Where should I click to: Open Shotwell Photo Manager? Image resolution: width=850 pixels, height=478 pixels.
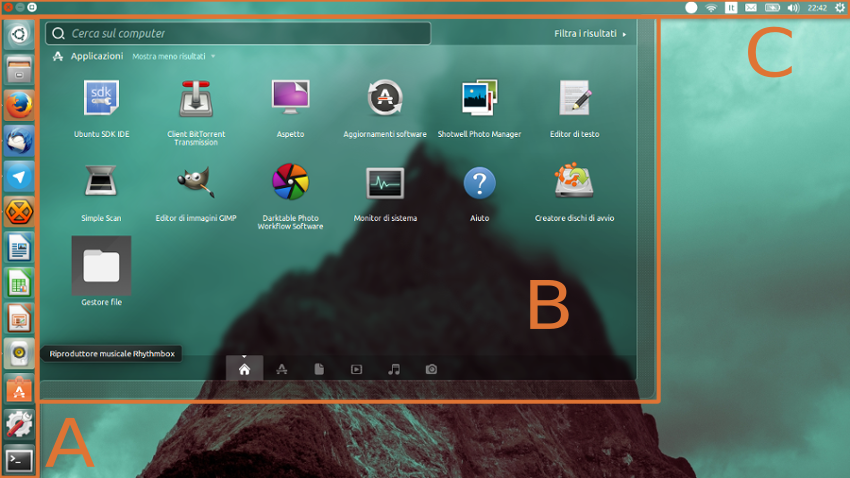pyautogui.click(x=480, y=99)
